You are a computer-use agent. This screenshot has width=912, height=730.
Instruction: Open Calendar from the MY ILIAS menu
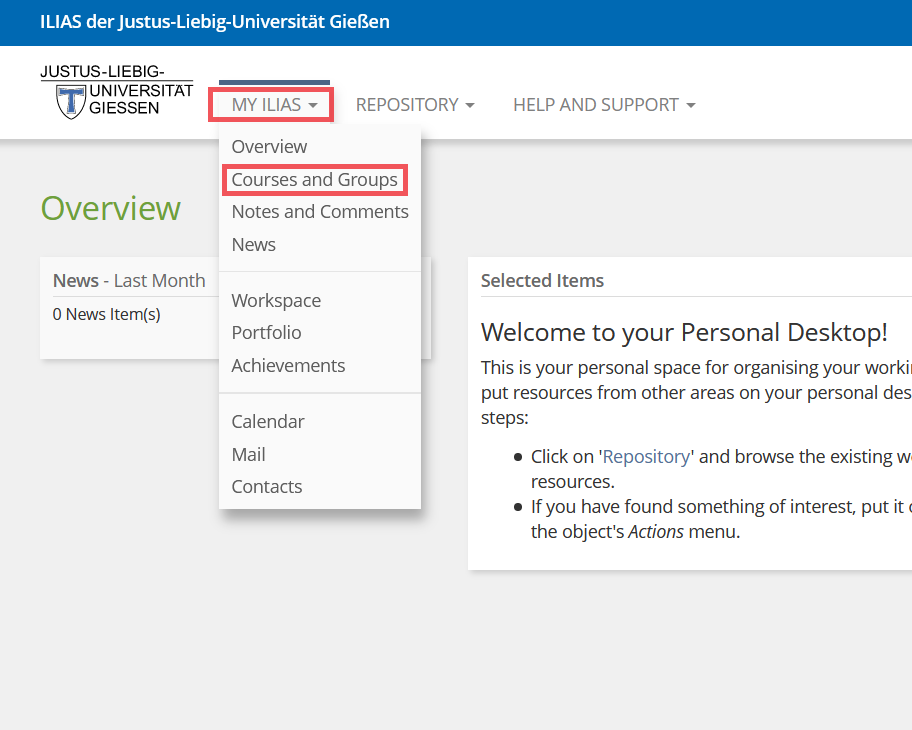pyautogui.click(x=268, y=422)
